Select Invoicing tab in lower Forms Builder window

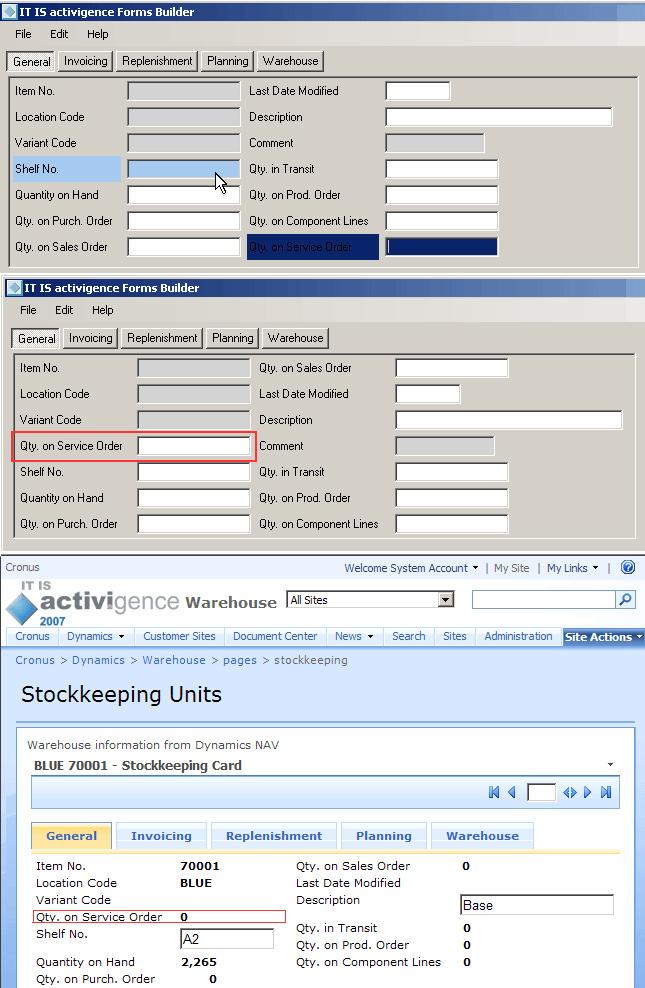click(91, 338)
